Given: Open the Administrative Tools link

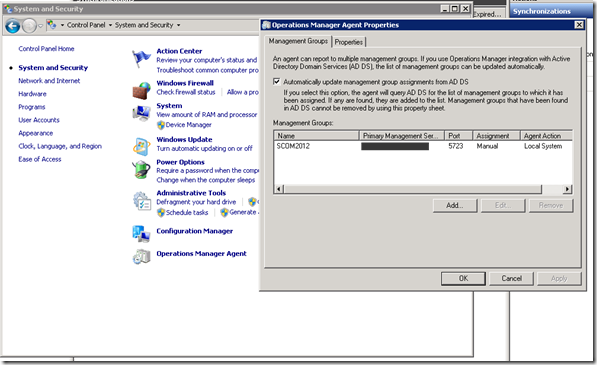Looking at the screenshot, I should pyautogui.click(x=191, y=193).
